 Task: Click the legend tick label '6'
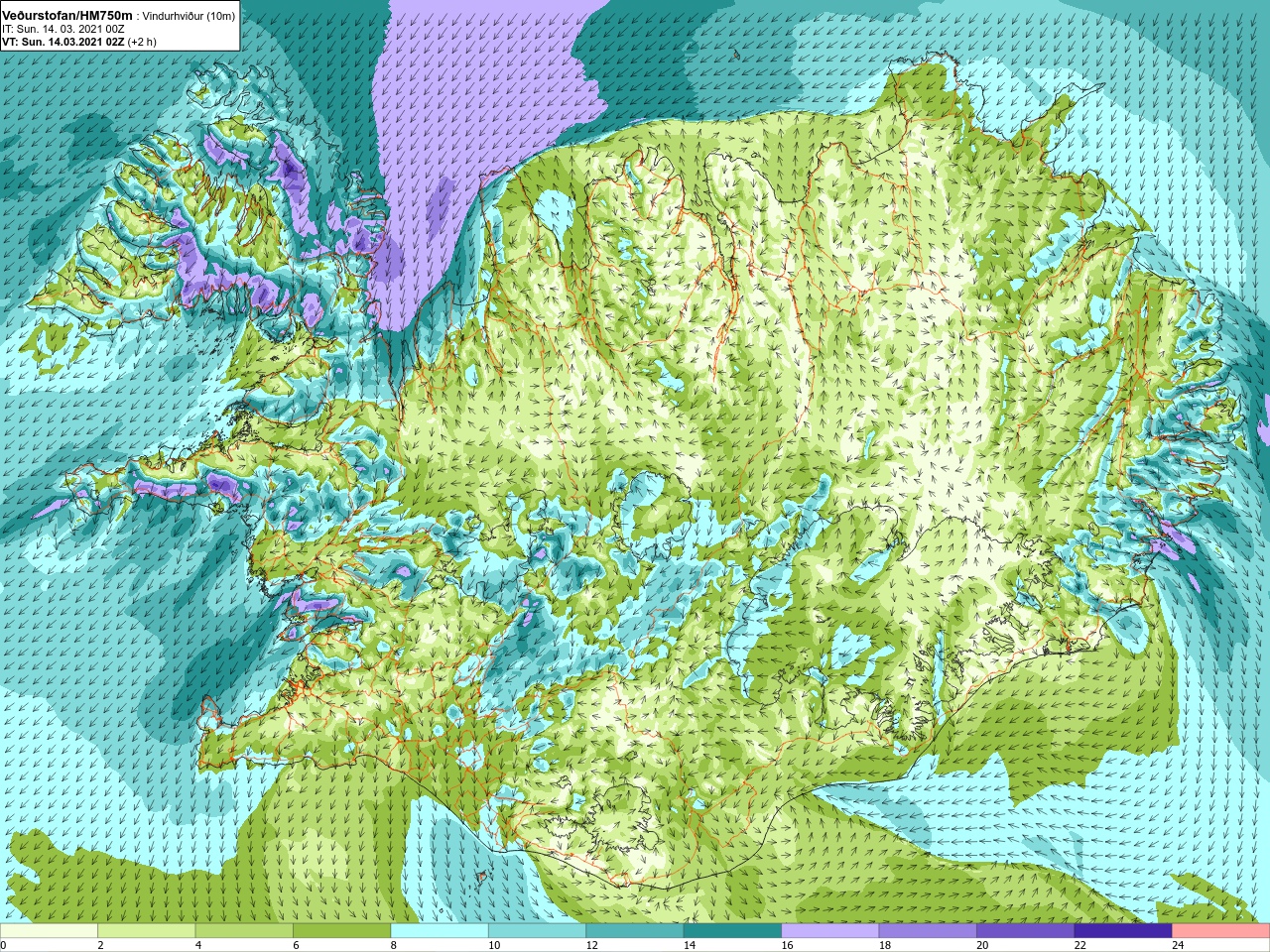tap(296, 945)
